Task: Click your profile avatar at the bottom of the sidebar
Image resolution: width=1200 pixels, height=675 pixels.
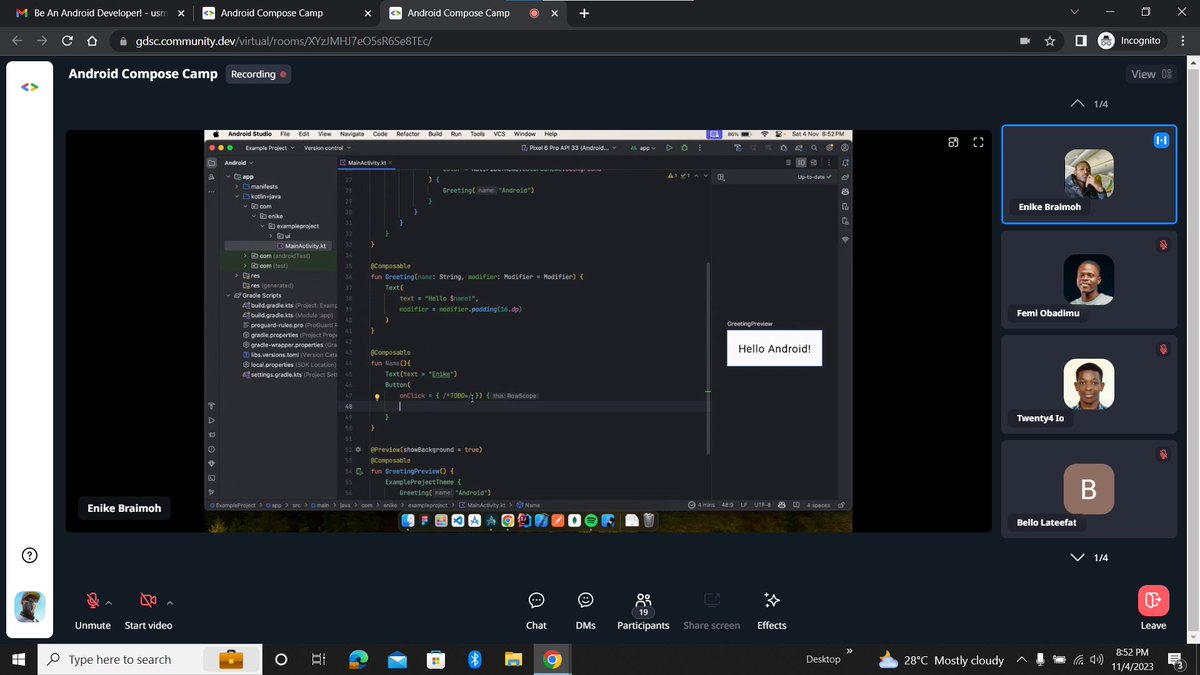Action: coord(29,607)
